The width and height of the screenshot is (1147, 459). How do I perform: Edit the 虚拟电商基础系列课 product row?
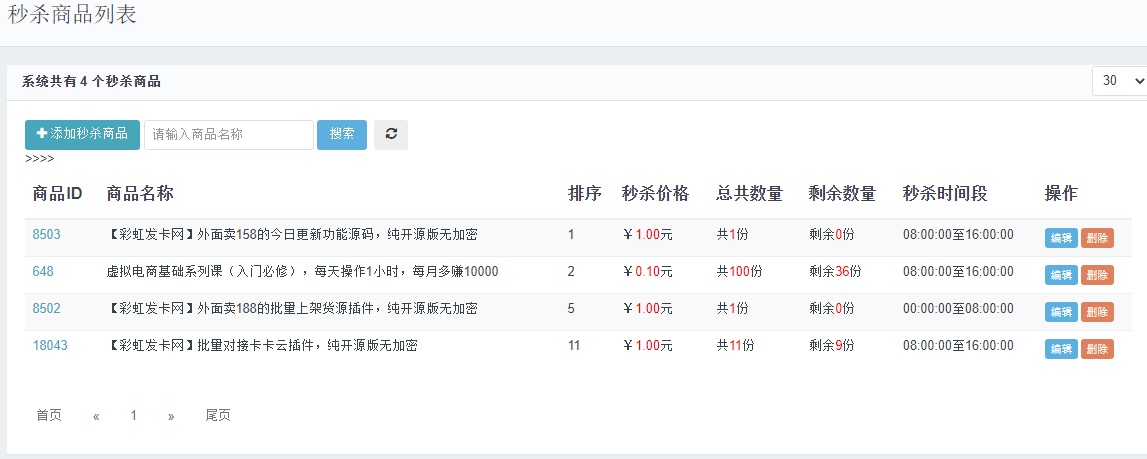pos(1061,275)
